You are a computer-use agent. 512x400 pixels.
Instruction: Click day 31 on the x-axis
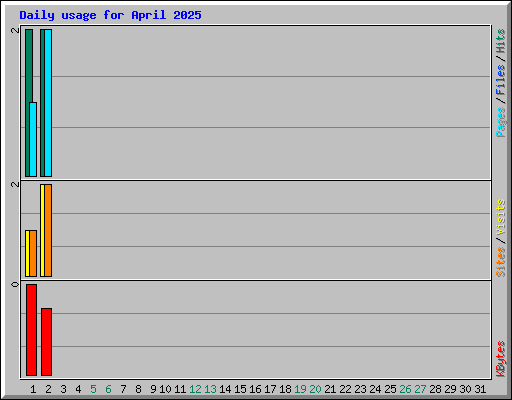[480, 389]
